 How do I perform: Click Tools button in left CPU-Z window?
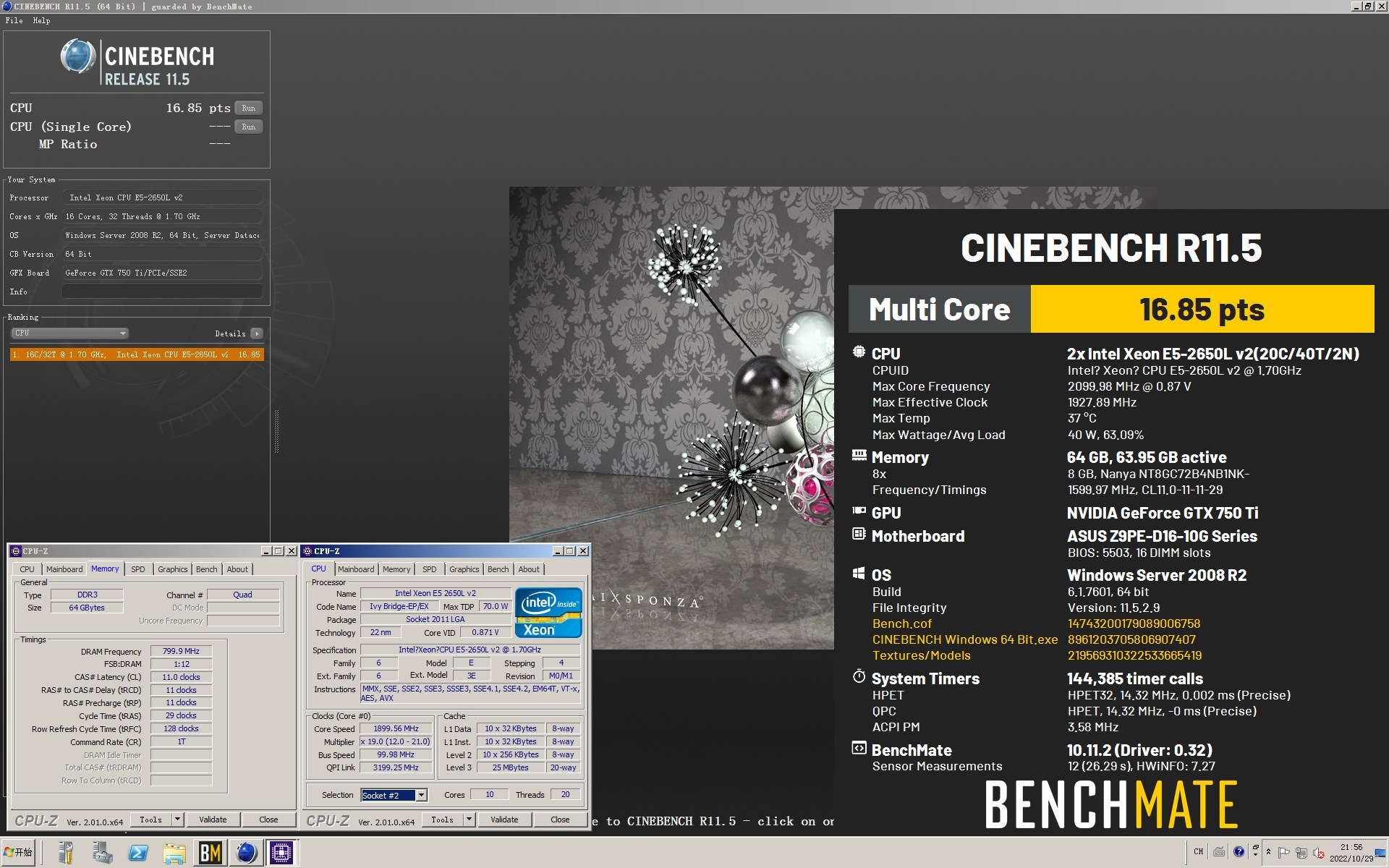click(150, 820)
